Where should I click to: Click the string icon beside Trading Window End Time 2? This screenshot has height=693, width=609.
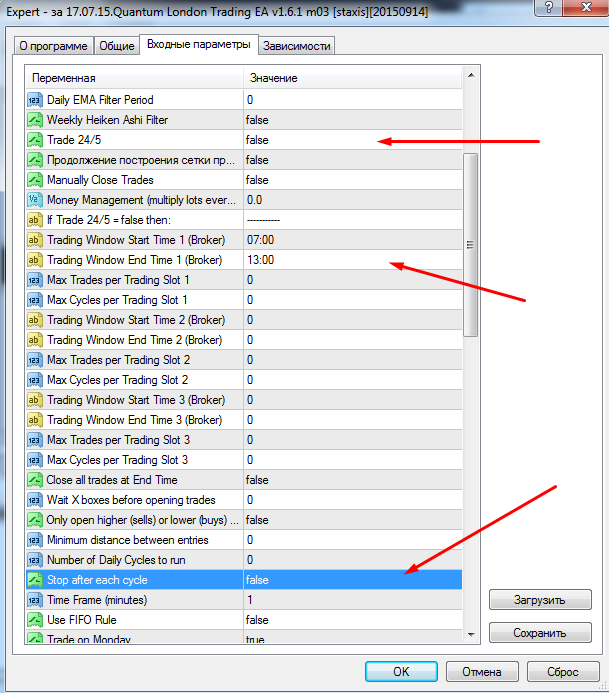click(x=35, y=340)
